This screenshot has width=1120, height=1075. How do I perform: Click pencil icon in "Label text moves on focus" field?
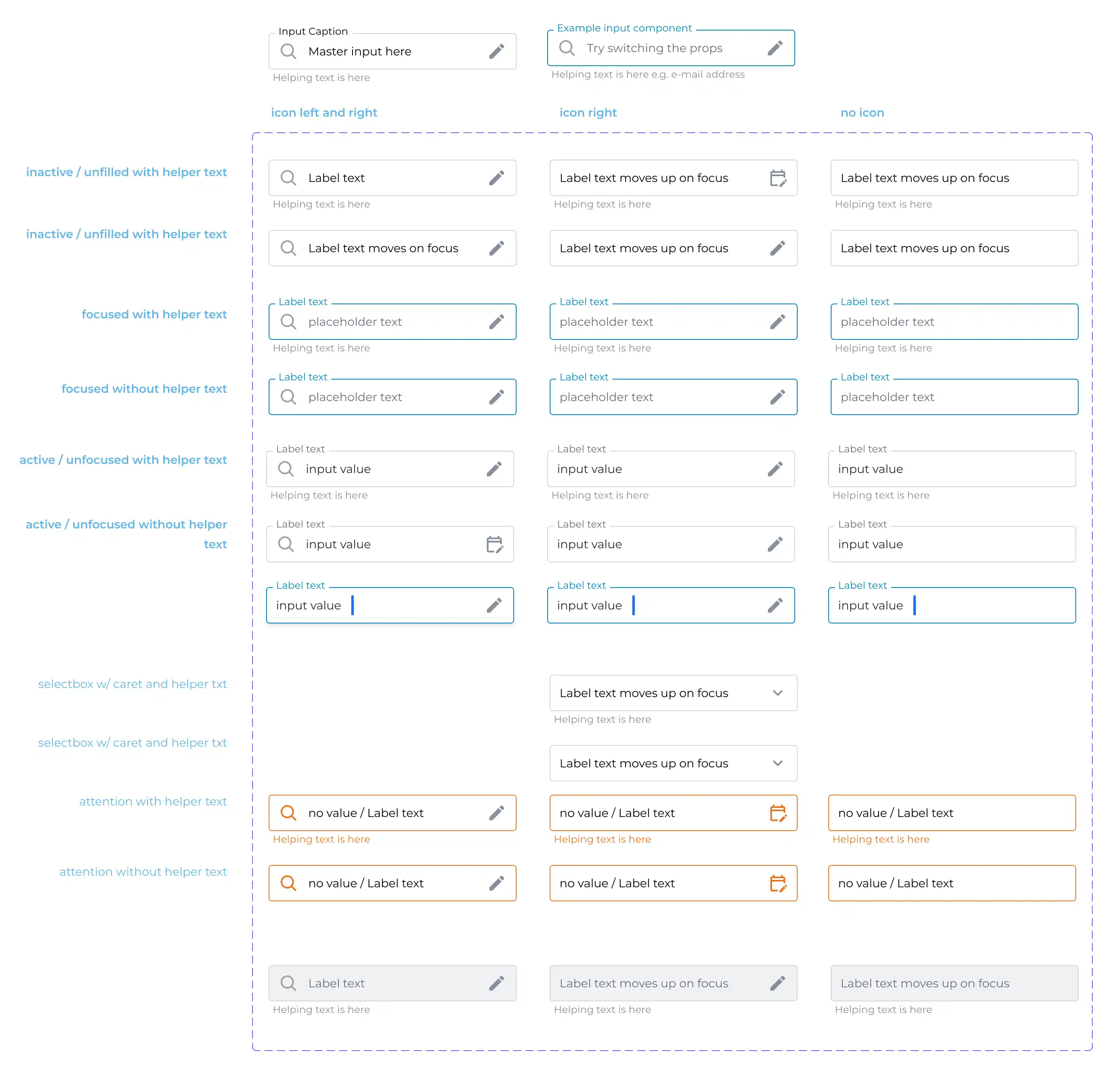pos(496,248)
